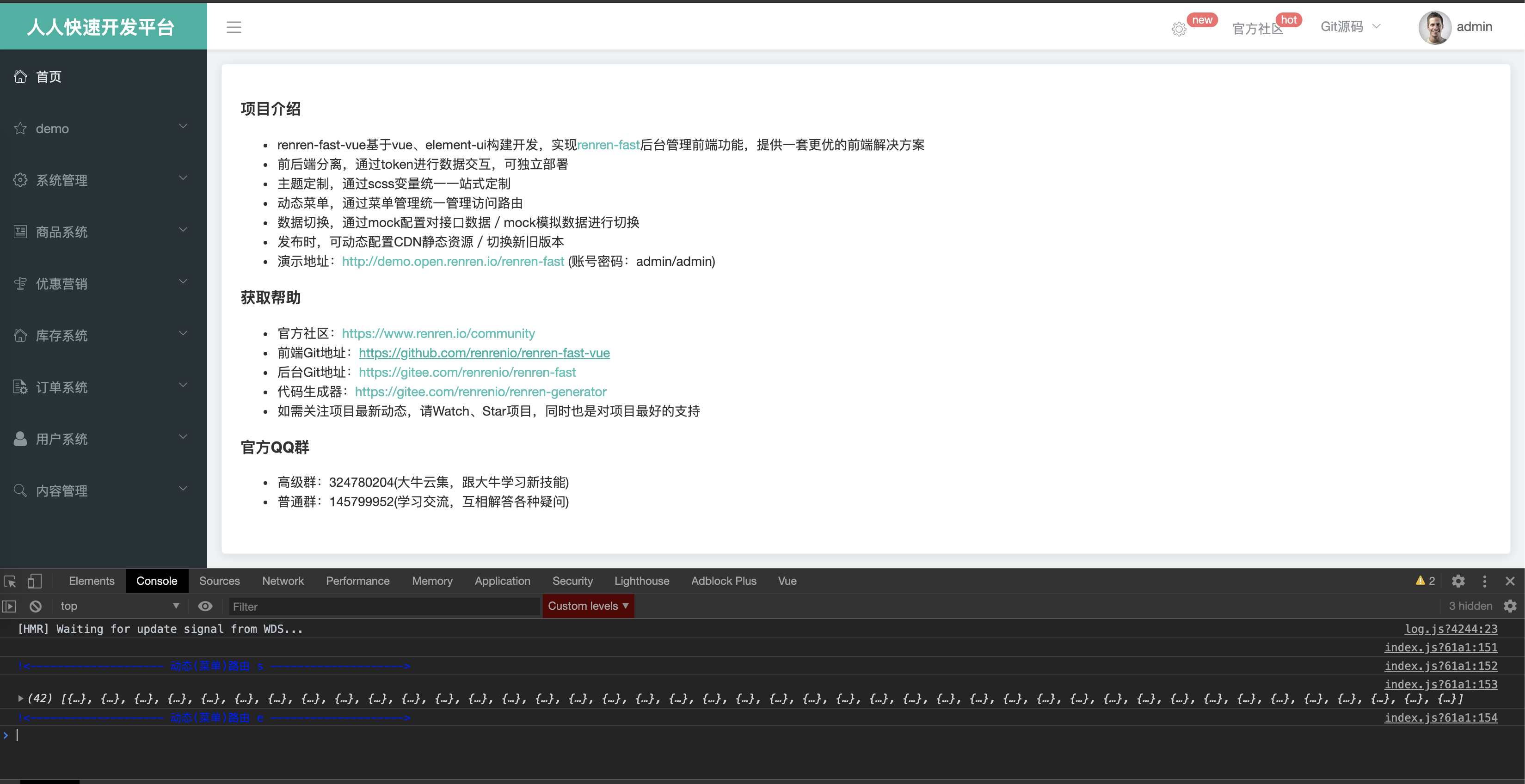Open console settings gear next to 3 hidden
Screen dimensions: 1525x784
point(1510,606)
